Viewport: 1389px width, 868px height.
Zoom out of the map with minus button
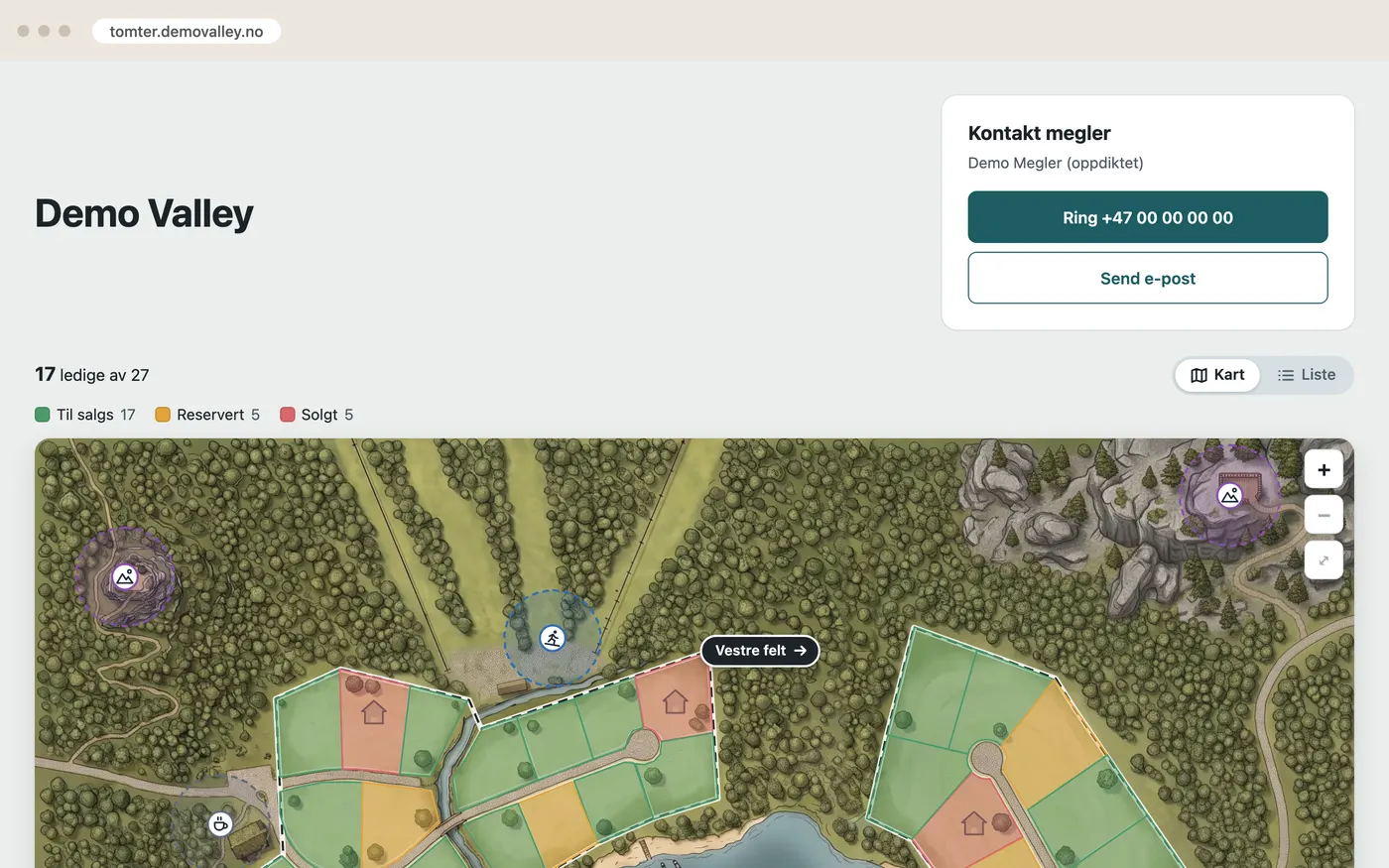(1324, 515)
